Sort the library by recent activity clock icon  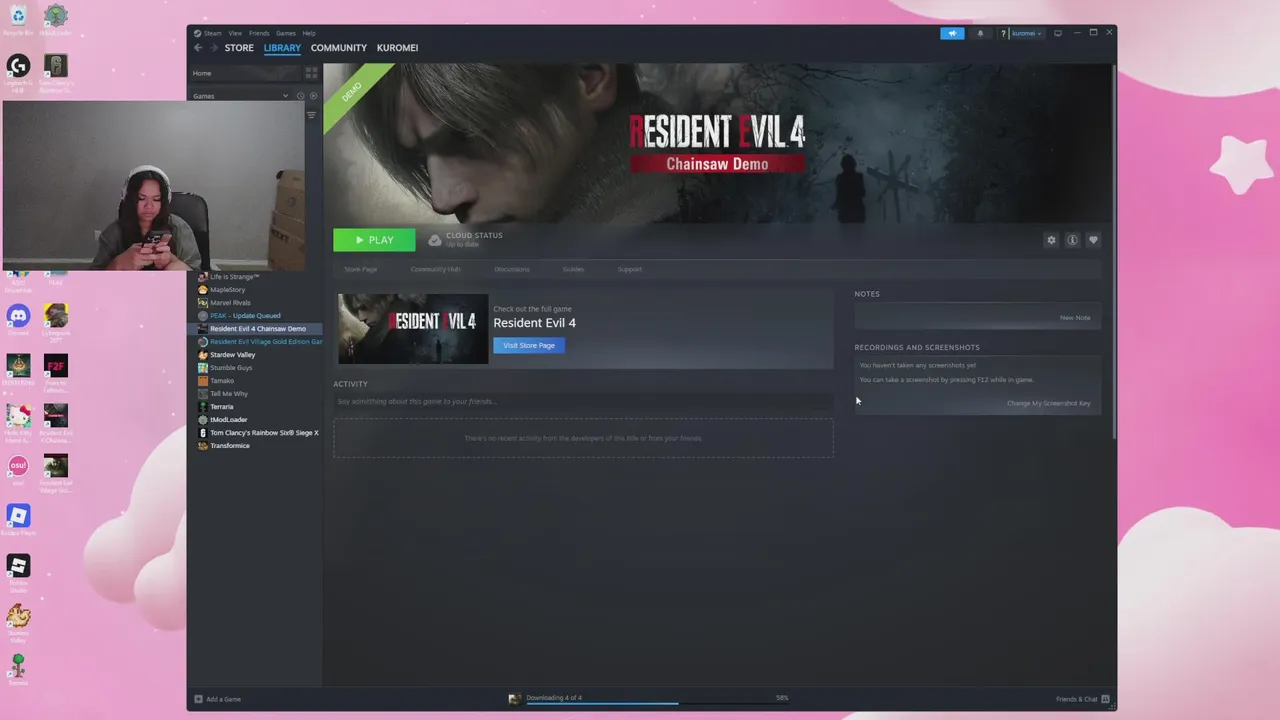(300, 96)
